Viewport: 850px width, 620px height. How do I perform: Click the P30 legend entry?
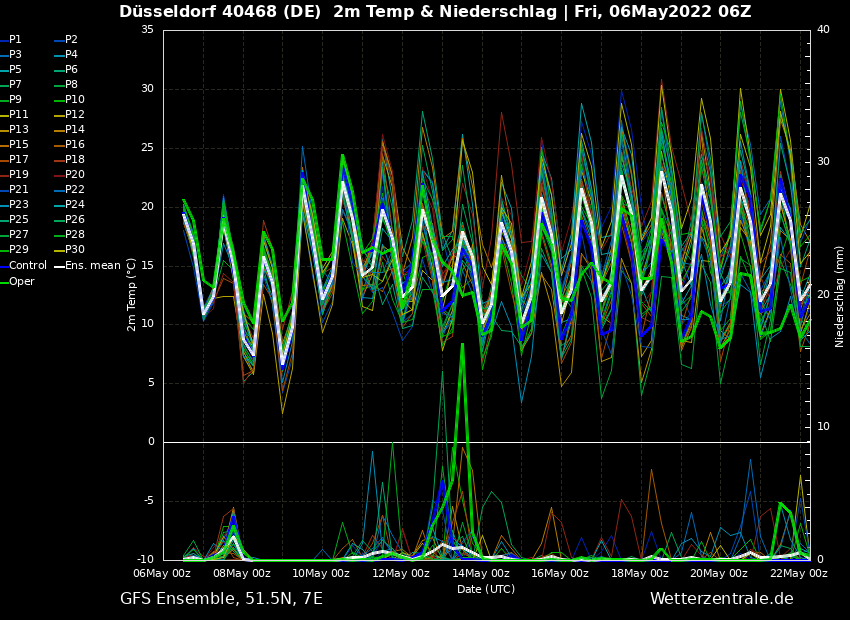pos(75,250)
